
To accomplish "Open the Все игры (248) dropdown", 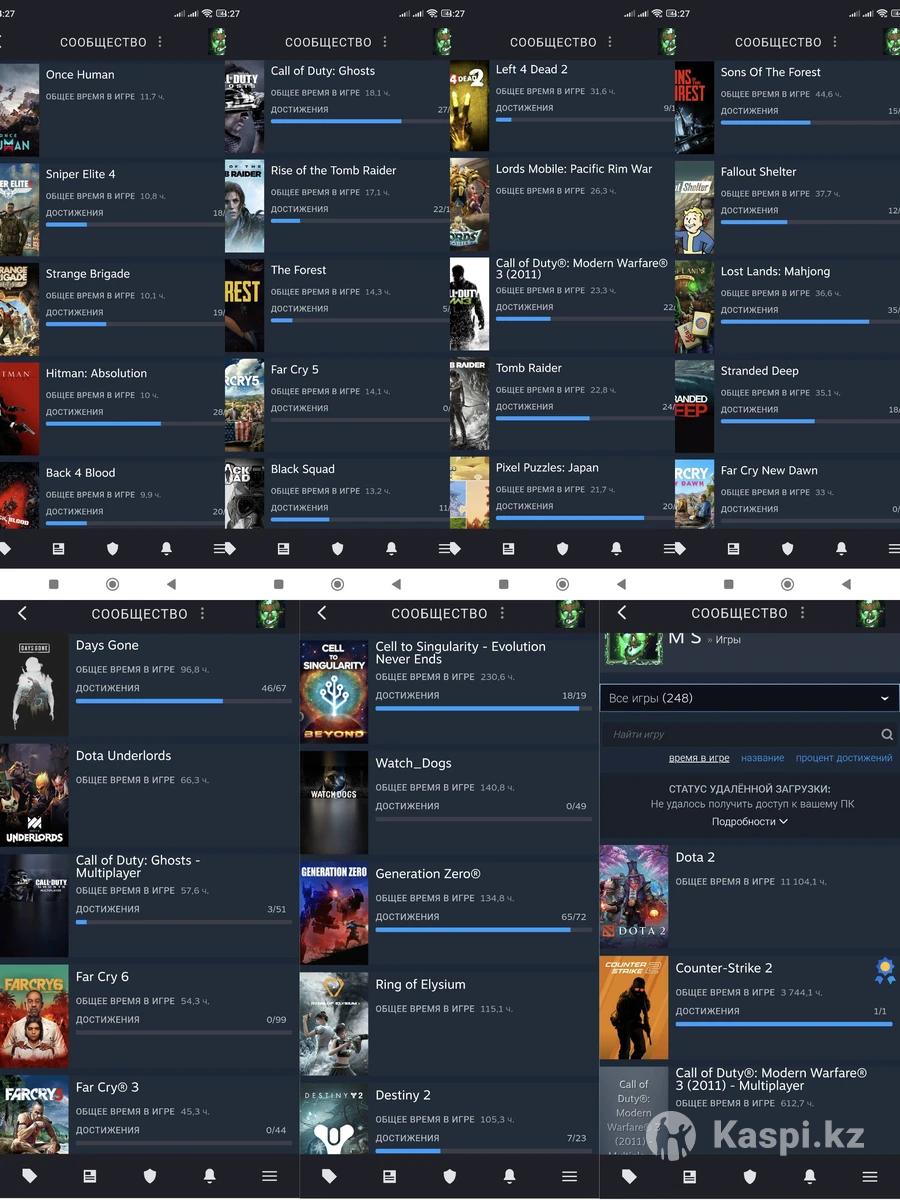I will click(x=749, y=698).
